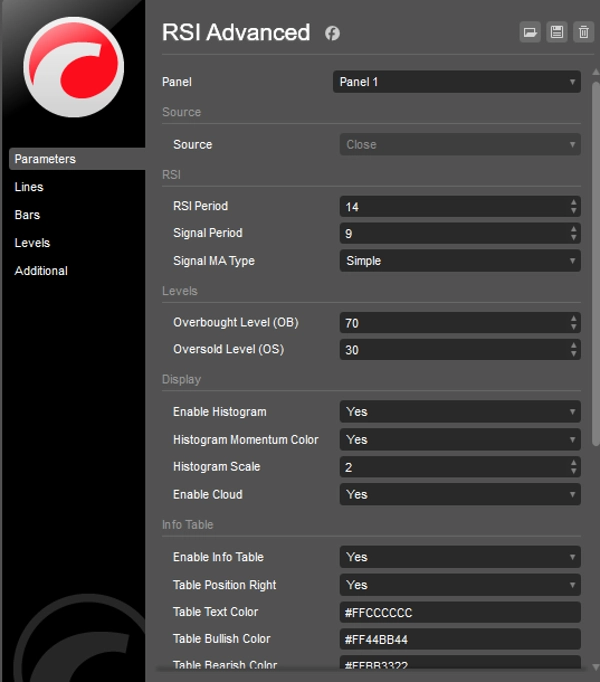Image resolution: width=600 pixels, height=682 pixels.
Task: Open the Additional tab
Action: [41, 271]
